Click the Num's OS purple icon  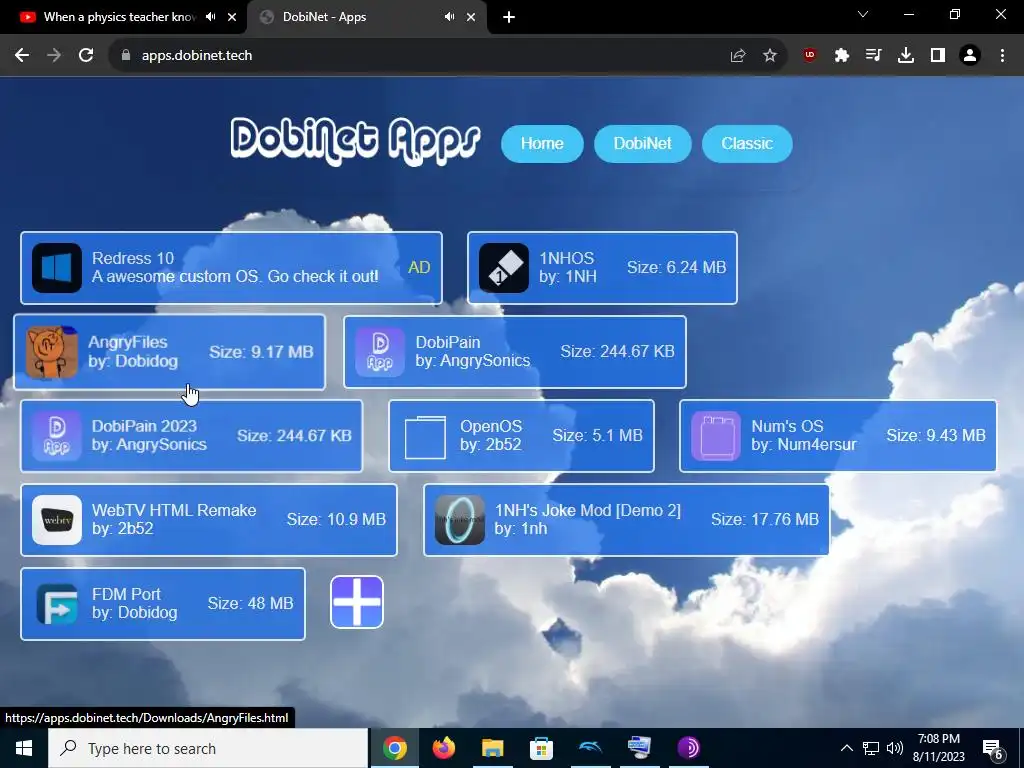(716, 436)
